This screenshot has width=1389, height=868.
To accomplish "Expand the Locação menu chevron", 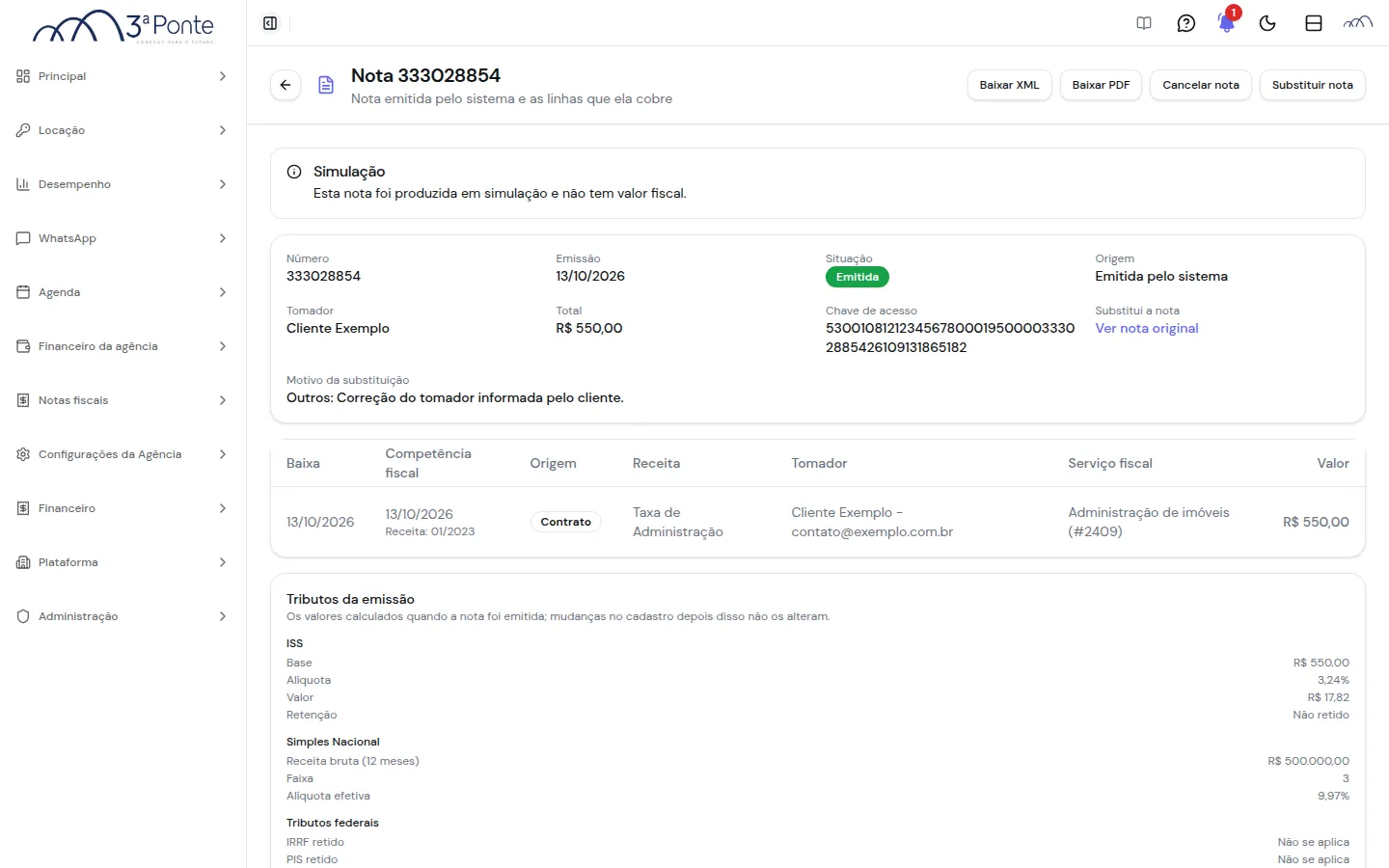I will 223,130.
